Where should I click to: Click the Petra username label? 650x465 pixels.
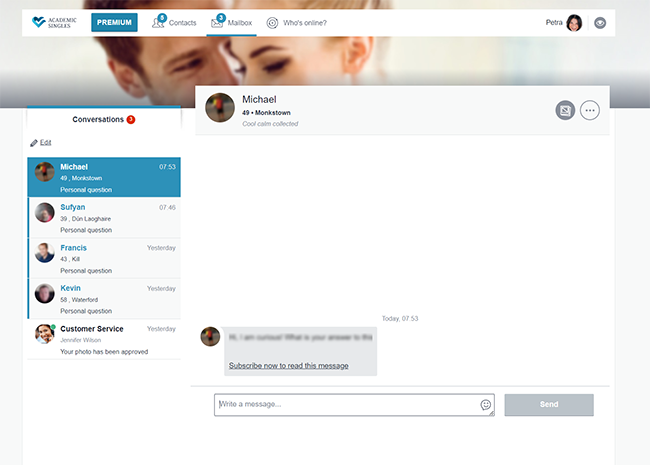pos(554,22)
